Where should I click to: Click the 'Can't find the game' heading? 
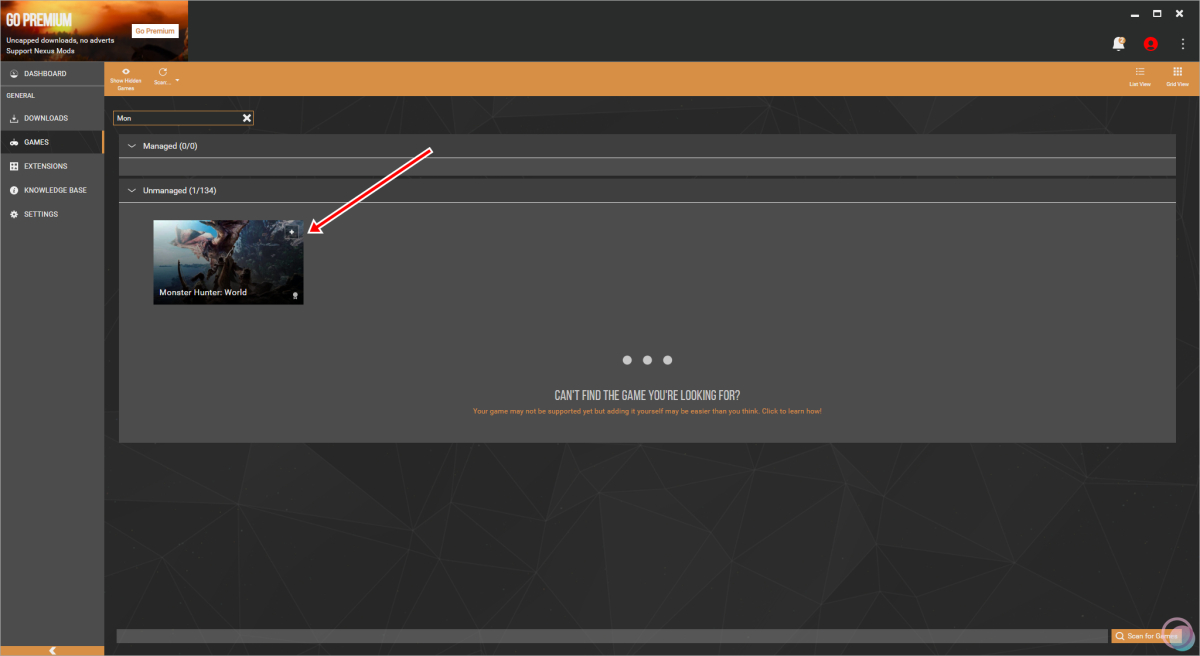point(647,395)
